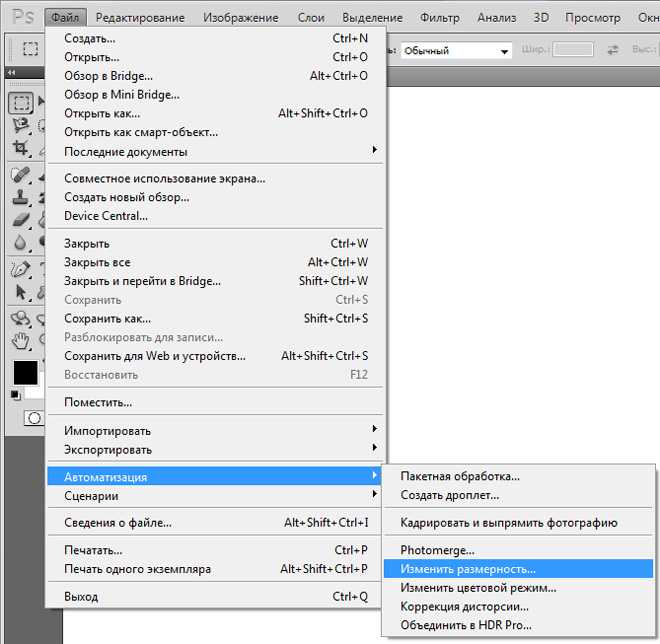Click the highlighted Автоматизация menu entry
This screenshot has height=644, width=660.
click(215, 477)
